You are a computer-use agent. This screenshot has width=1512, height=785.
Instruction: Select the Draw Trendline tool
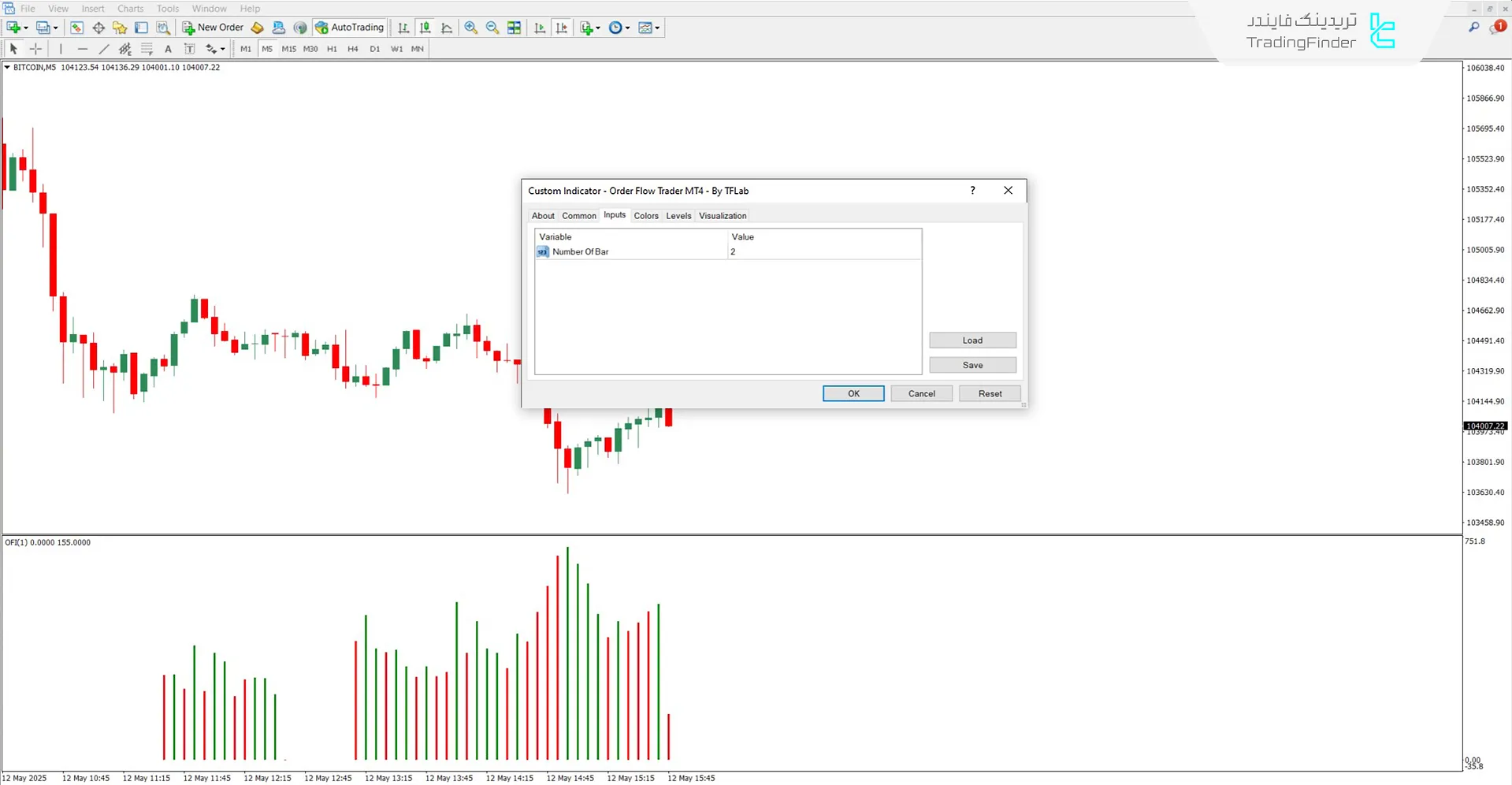coord(103,48)
